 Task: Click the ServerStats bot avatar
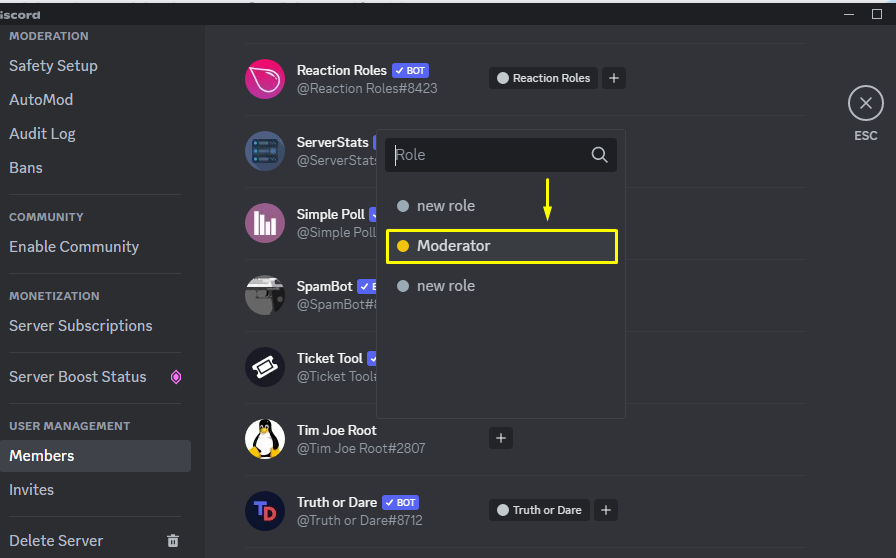click(265, 151)
